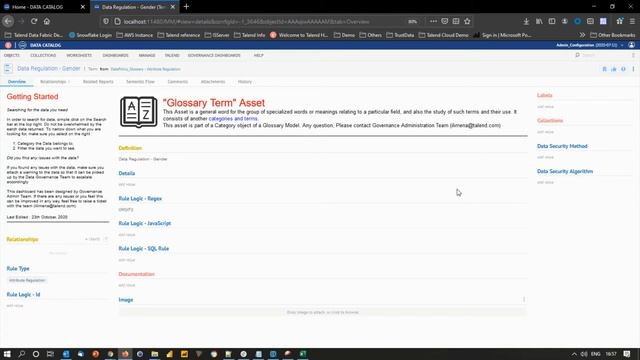Open the Admin_Configuration dropdown
This screenshot has height=360, width=640.
coord(589,45)
